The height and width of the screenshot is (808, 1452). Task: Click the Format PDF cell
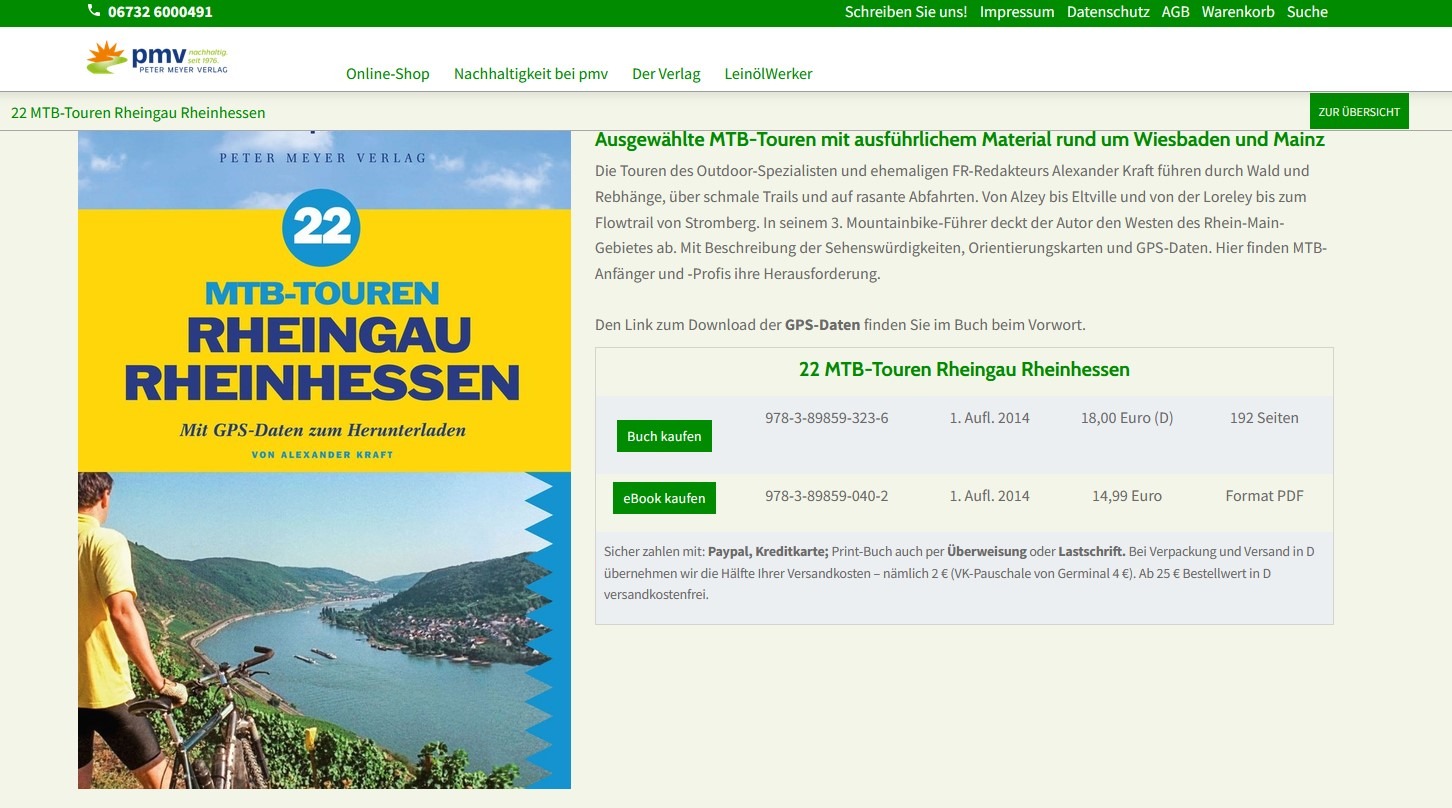coord(1264,496)
